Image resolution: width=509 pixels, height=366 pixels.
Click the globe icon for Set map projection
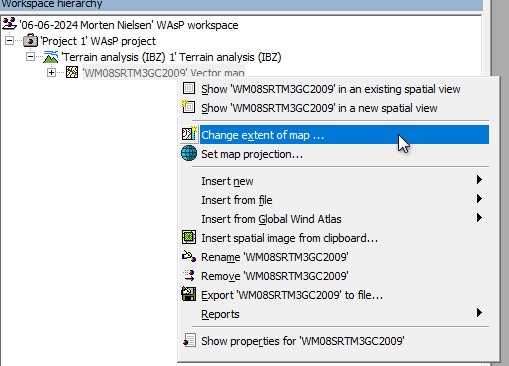[189, 153]
